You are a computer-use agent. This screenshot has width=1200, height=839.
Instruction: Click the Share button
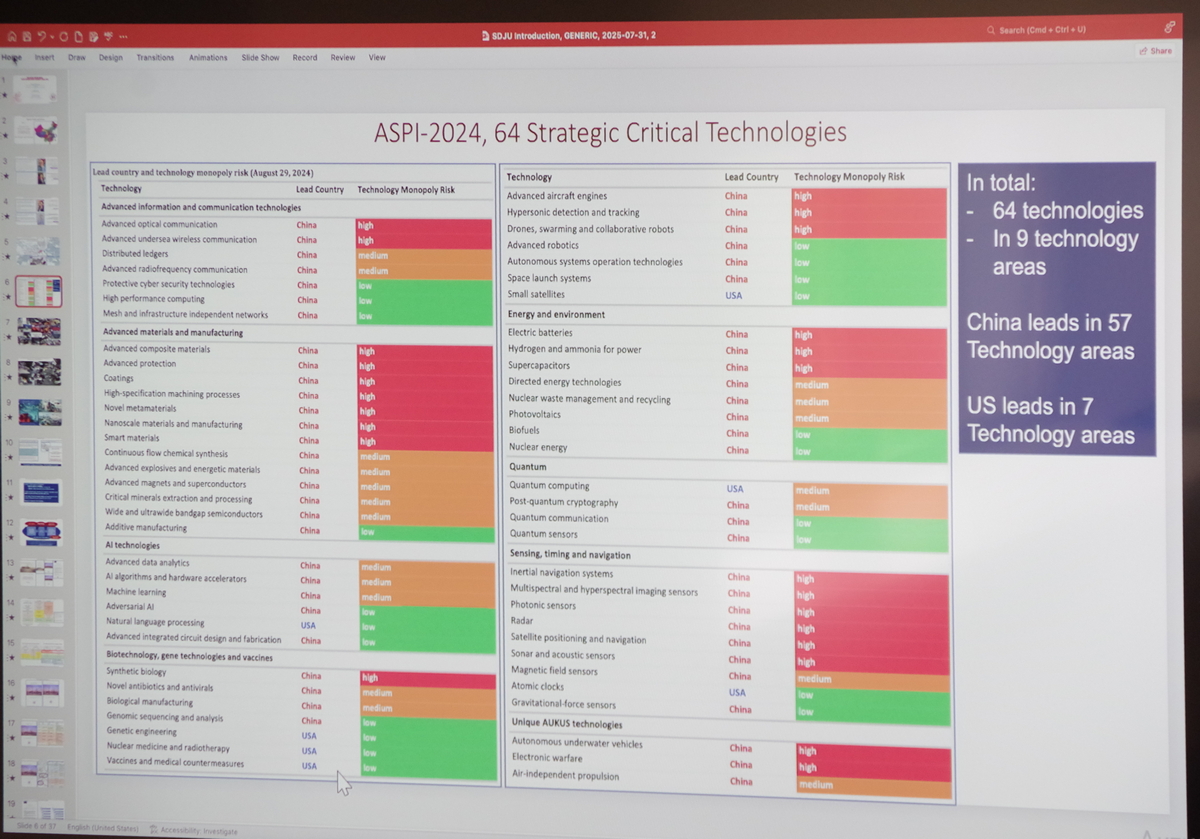[x=1155, y=50]
